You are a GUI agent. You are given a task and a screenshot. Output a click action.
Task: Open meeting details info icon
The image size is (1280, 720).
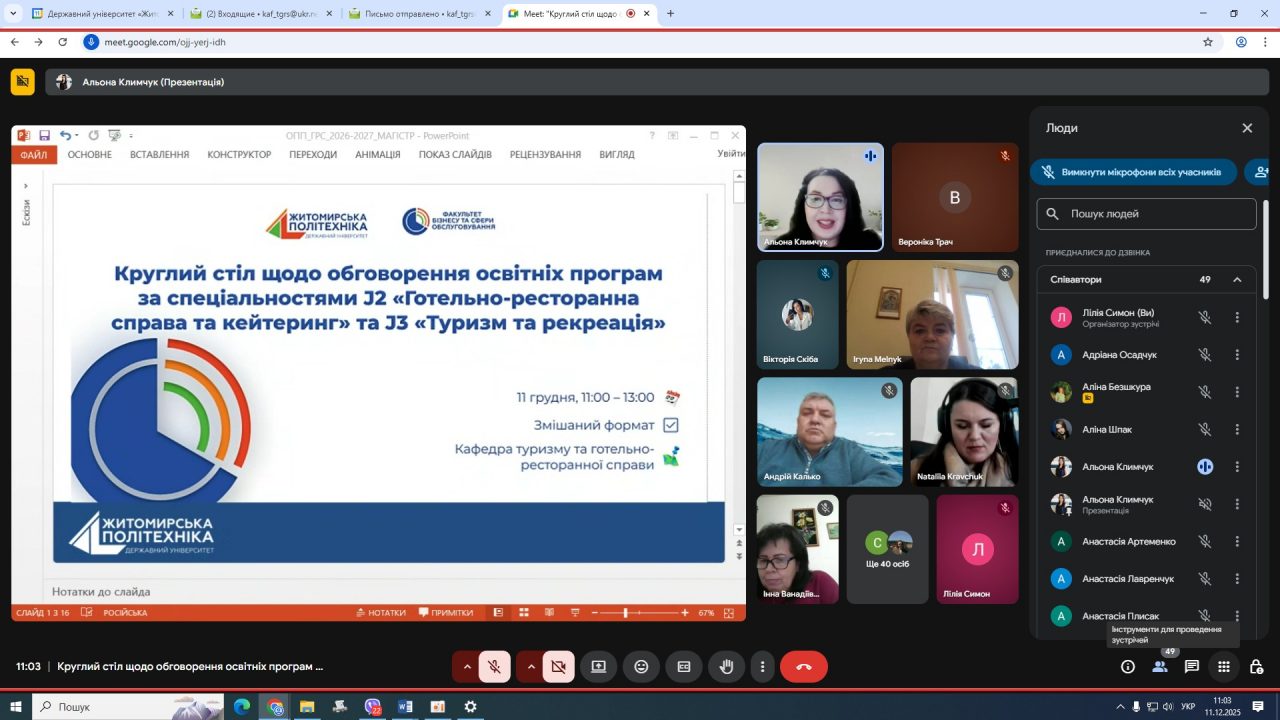click(x=1128, y=667)
